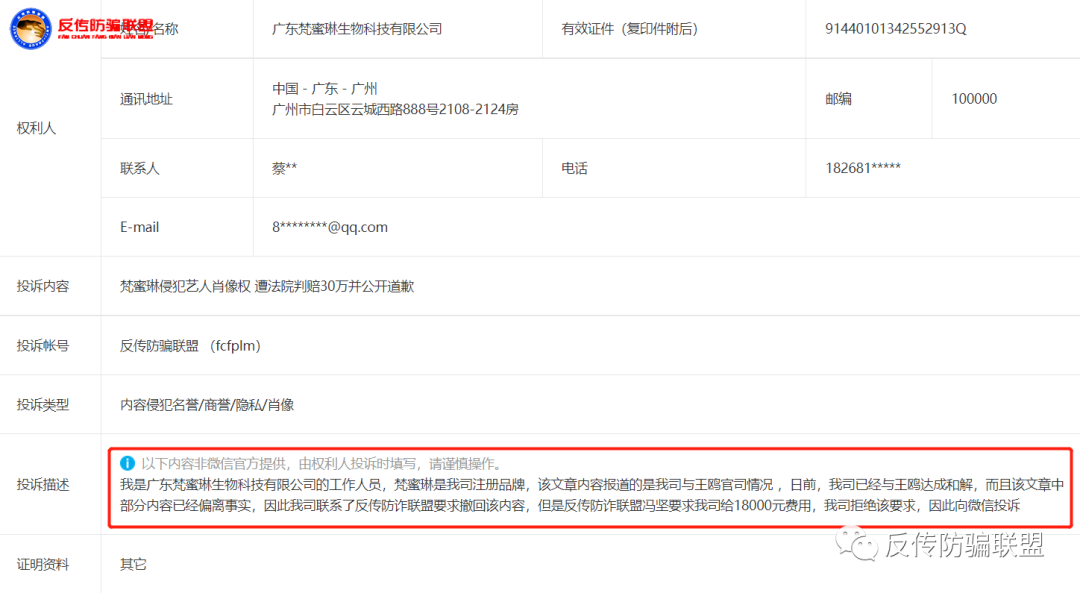The height and width of the screenshot is (593, 1080).
Task: Click the E-mail label
Action: pos(139,227)
